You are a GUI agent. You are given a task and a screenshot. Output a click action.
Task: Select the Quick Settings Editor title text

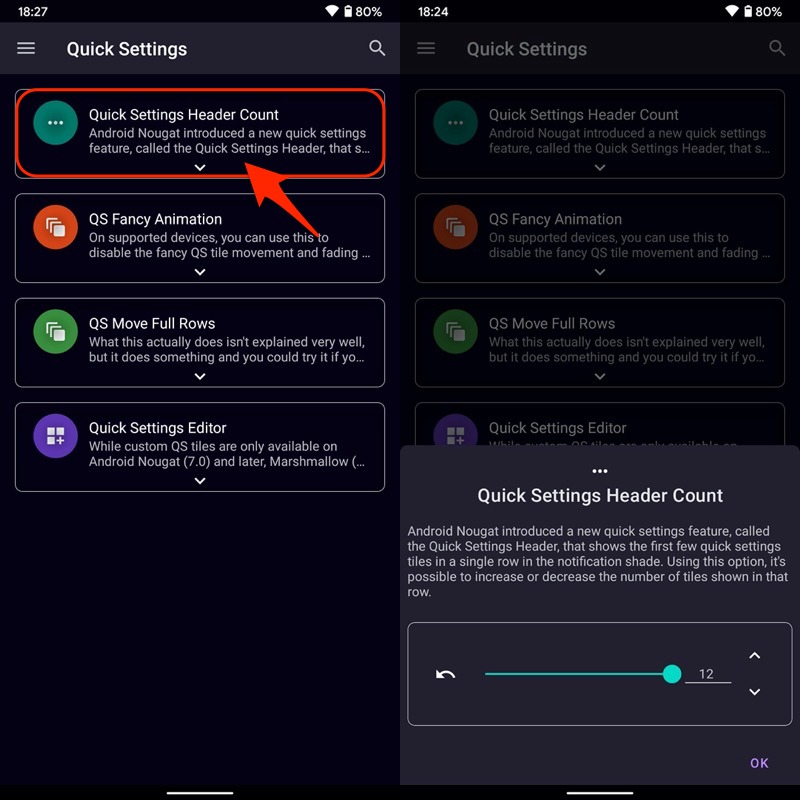(x=158, y=428)
